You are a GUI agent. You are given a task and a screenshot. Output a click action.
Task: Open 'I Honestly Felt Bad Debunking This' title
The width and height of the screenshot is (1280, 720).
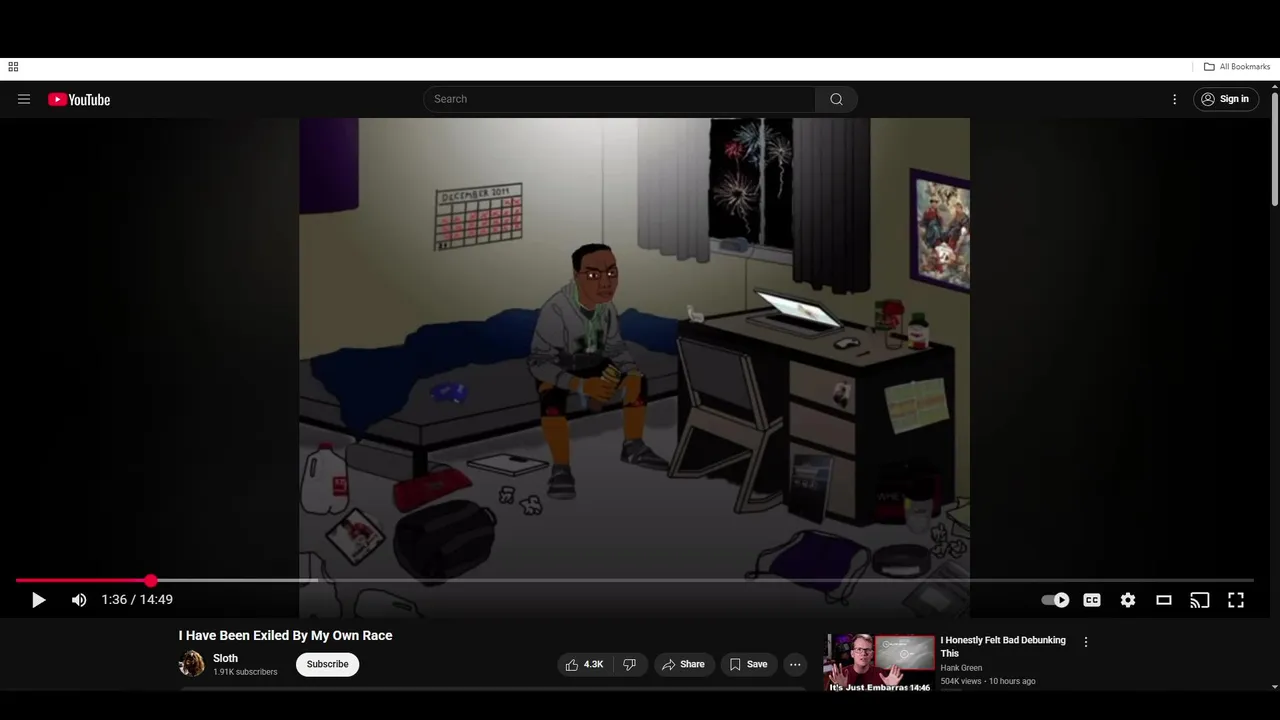(x=1003, y=646)
